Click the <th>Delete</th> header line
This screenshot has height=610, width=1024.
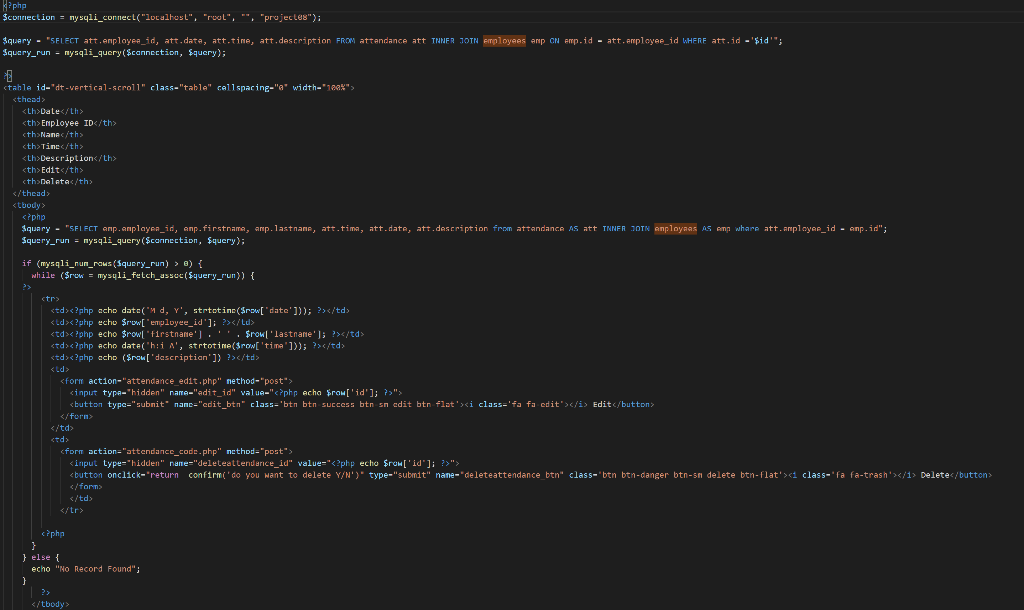[57, 182]
